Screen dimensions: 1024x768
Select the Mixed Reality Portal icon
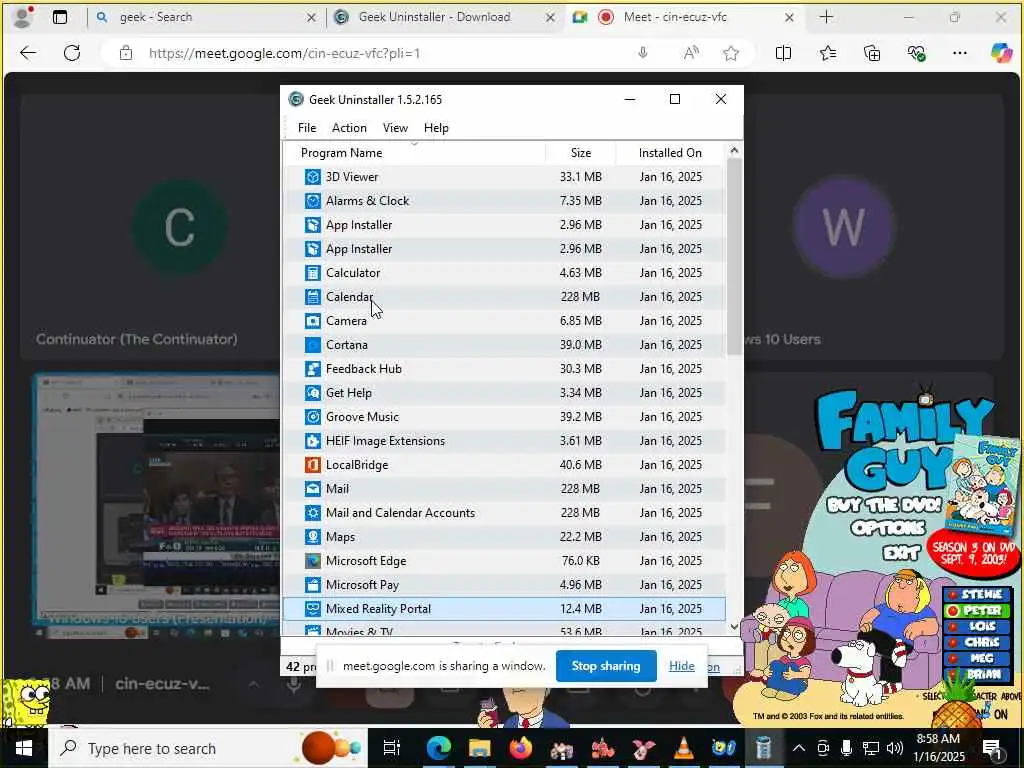(x=313, y=609)
